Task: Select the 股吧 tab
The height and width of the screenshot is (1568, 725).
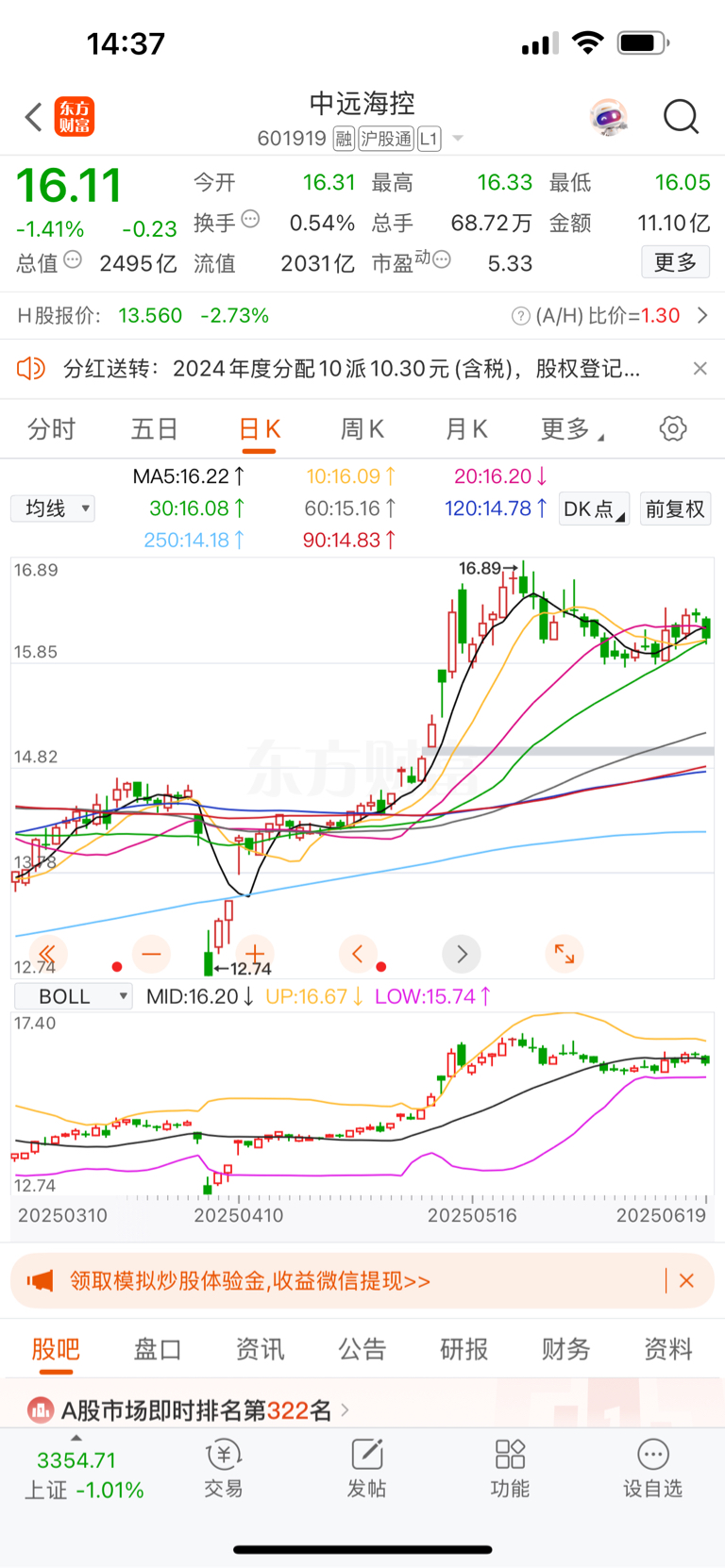Action: [x=56, y=1349]
